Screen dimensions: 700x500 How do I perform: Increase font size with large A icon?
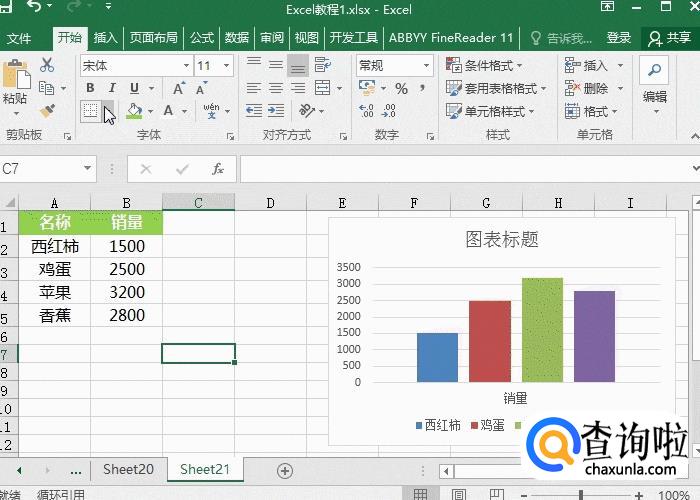179,88
